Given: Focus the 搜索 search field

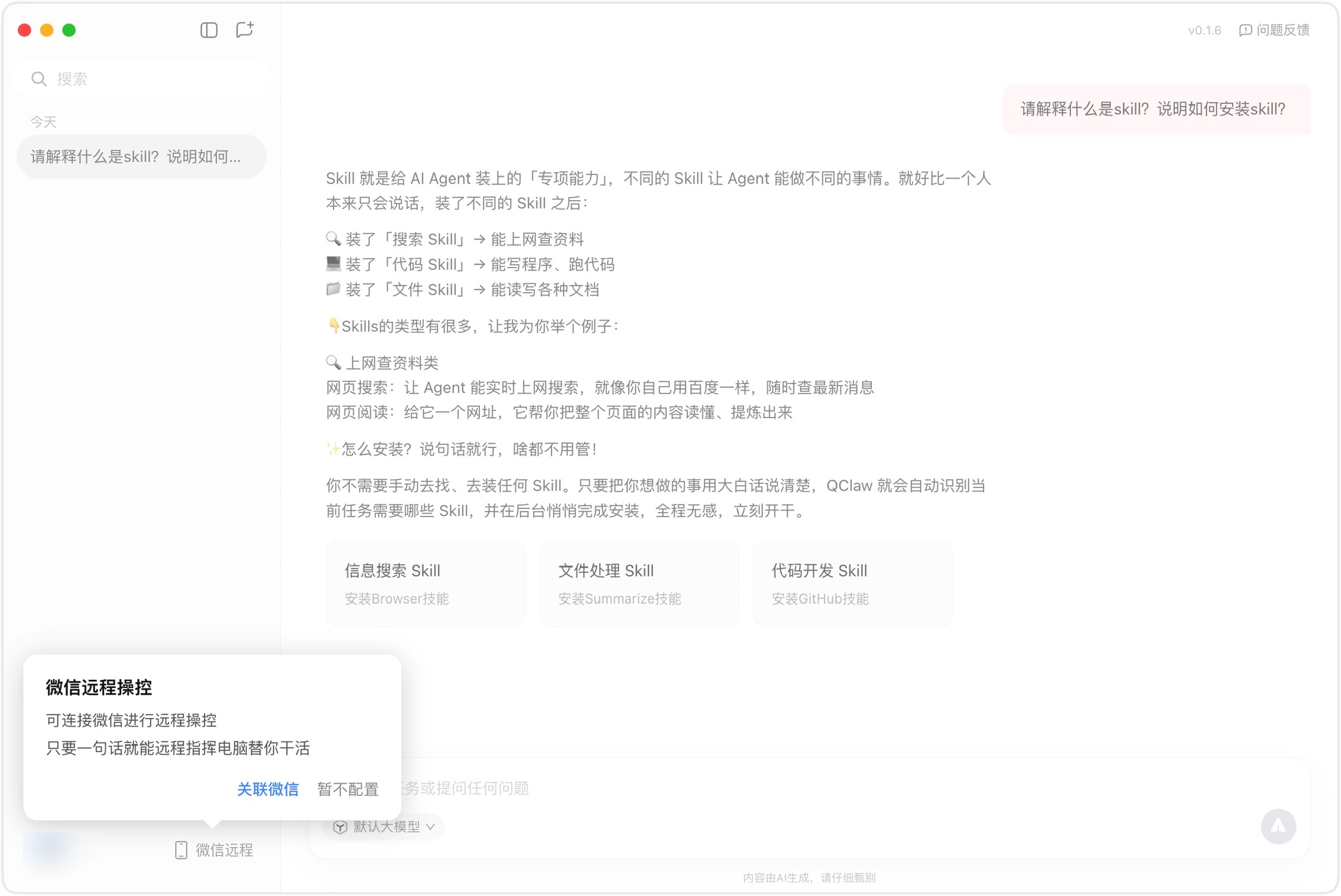Looking at the screenshot, I should pos(155,79).
